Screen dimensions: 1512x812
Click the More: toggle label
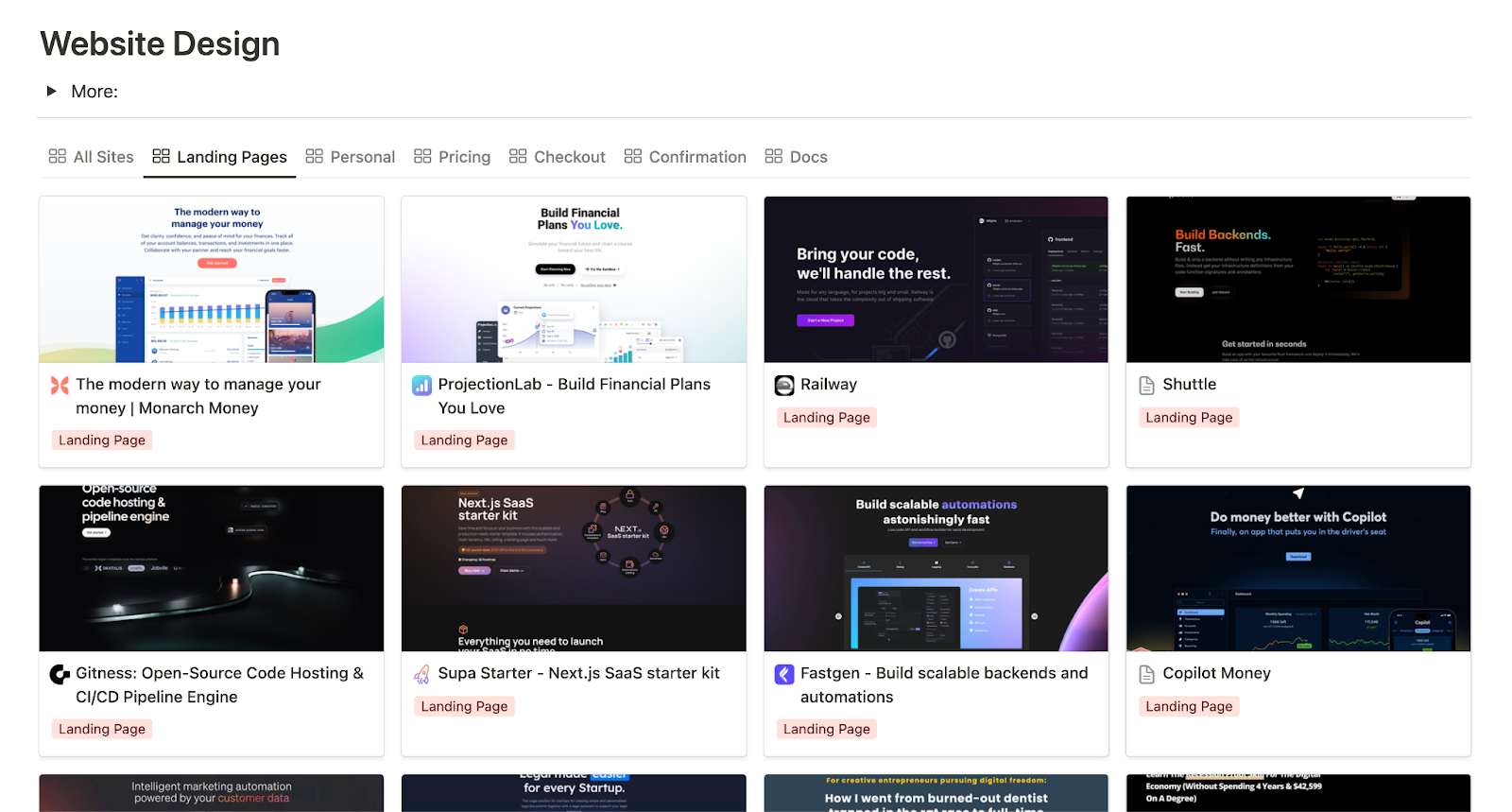94,92
